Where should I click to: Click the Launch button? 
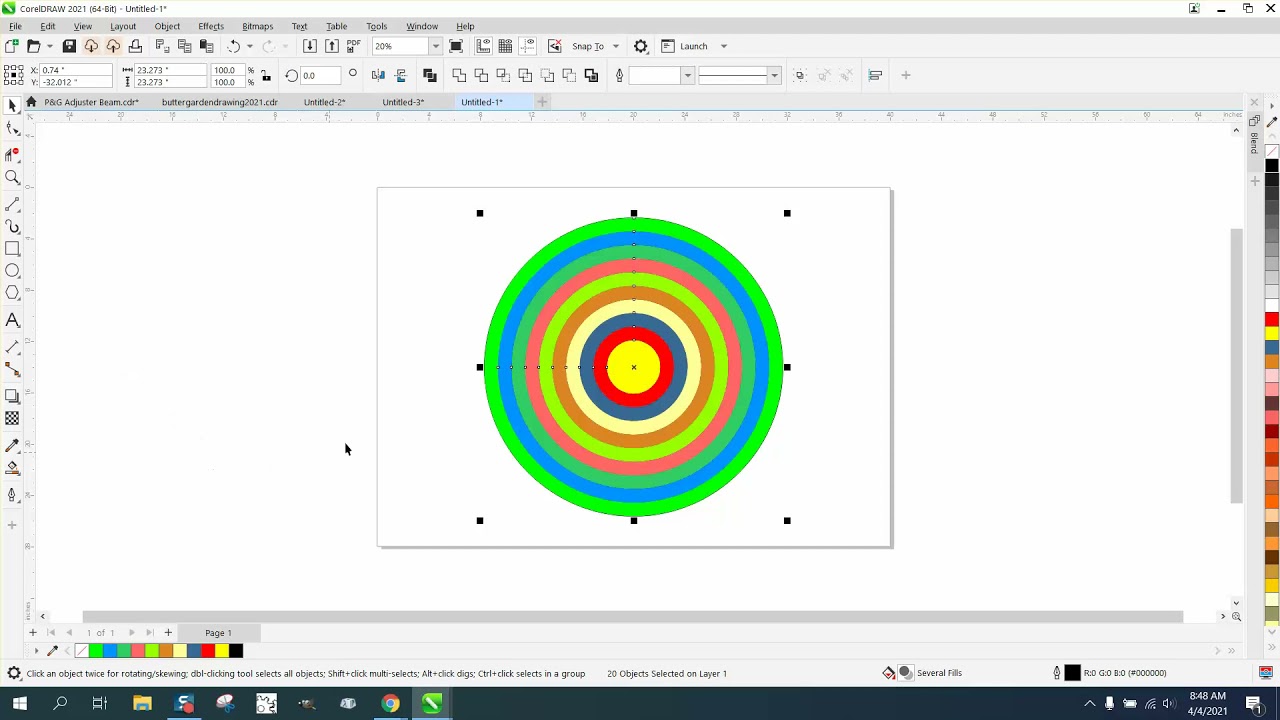[x=684, y=46]
